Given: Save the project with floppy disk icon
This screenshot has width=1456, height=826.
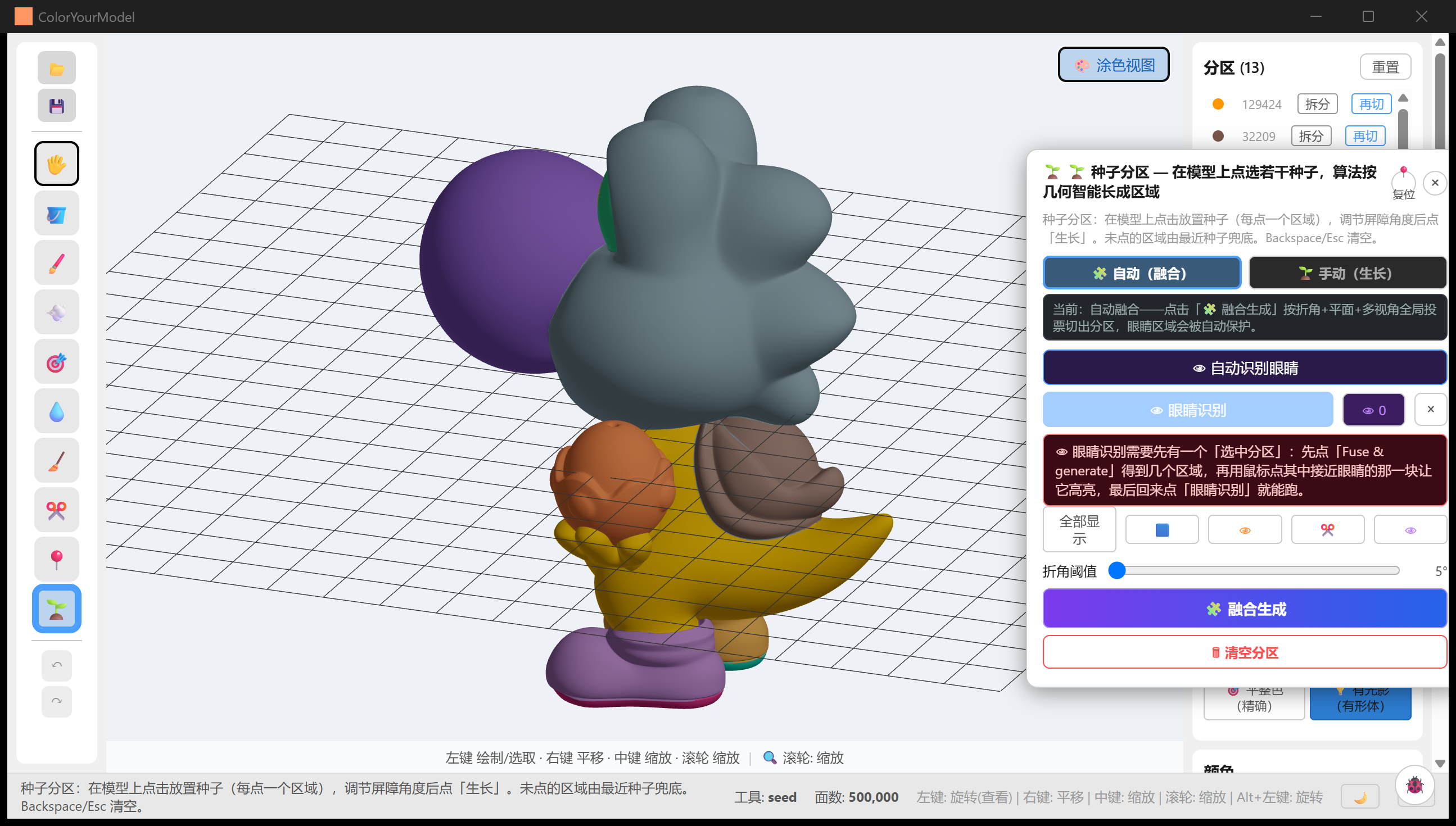Looking at the screenshot, I should (x=56, y=106).
